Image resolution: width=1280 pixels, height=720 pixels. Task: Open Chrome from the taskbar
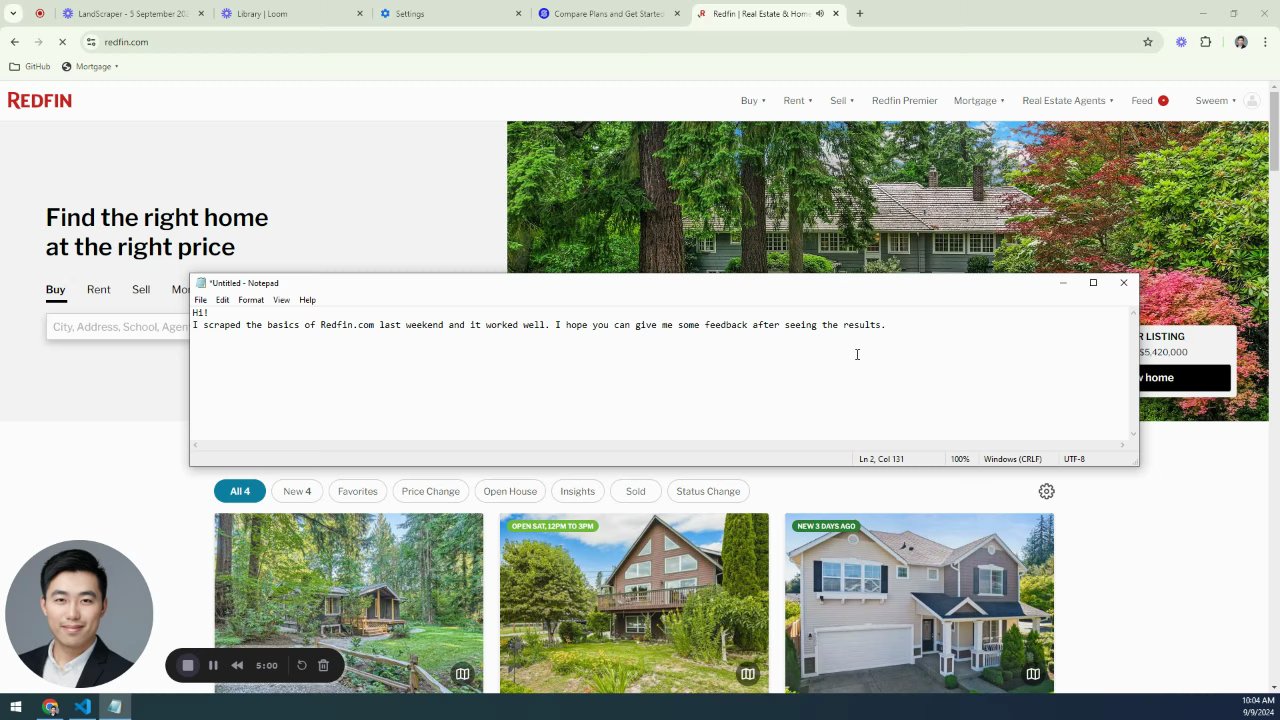coord(50,707)
